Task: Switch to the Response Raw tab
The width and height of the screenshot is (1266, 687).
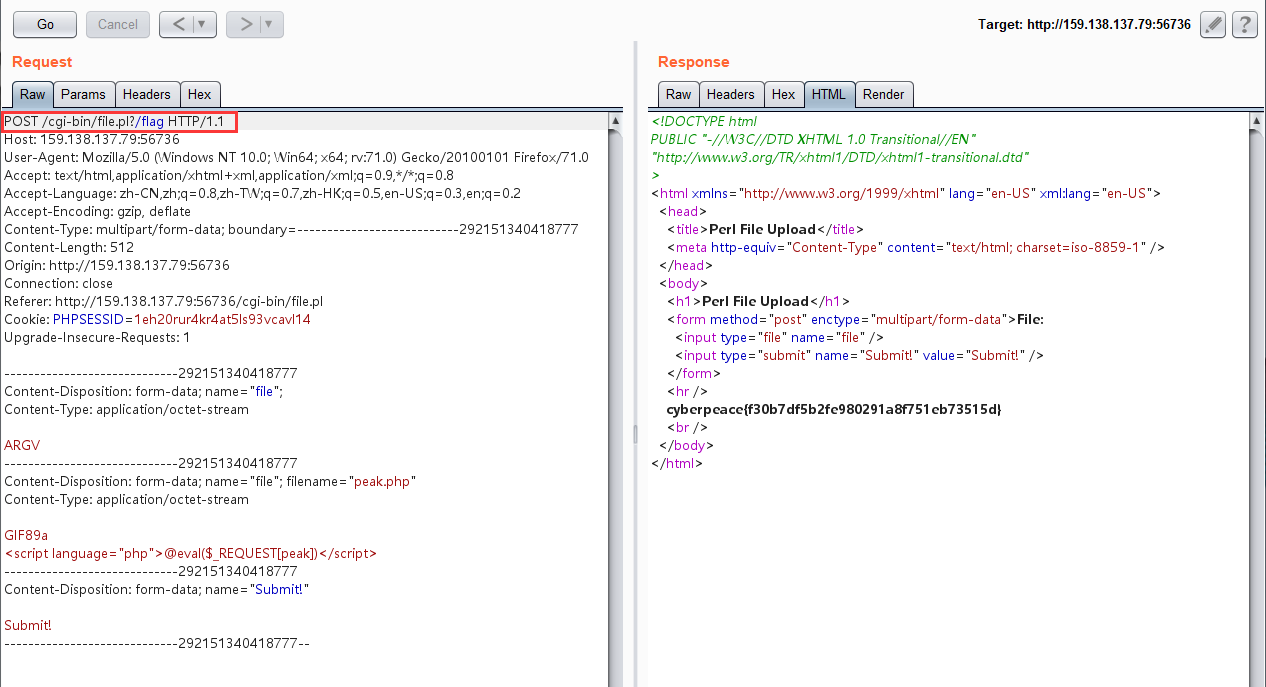Action: click(x=678, y=95)
